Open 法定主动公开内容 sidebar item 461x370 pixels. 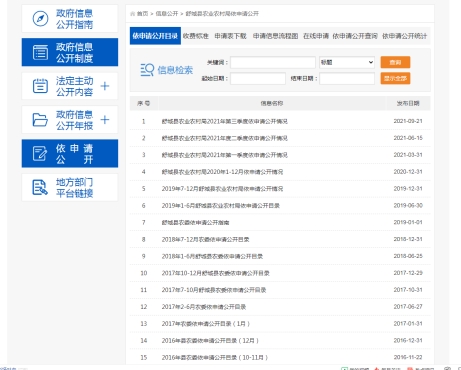click(x=70, y=86)
